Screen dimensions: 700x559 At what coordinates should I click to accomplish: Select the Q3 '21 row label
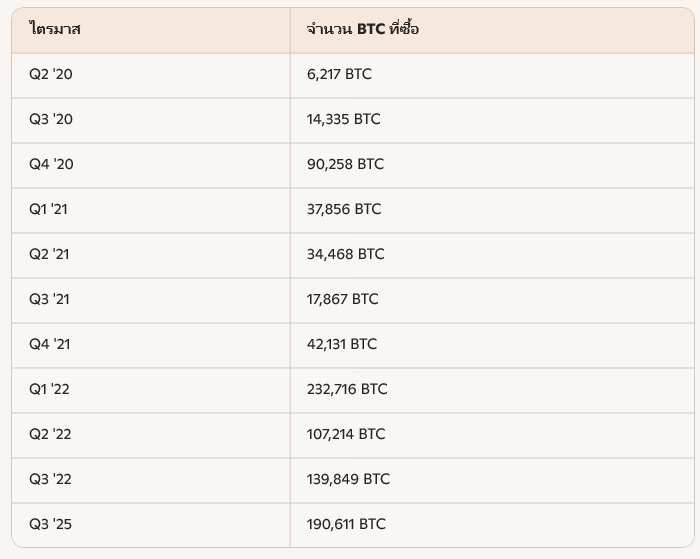tap(49, 299)
